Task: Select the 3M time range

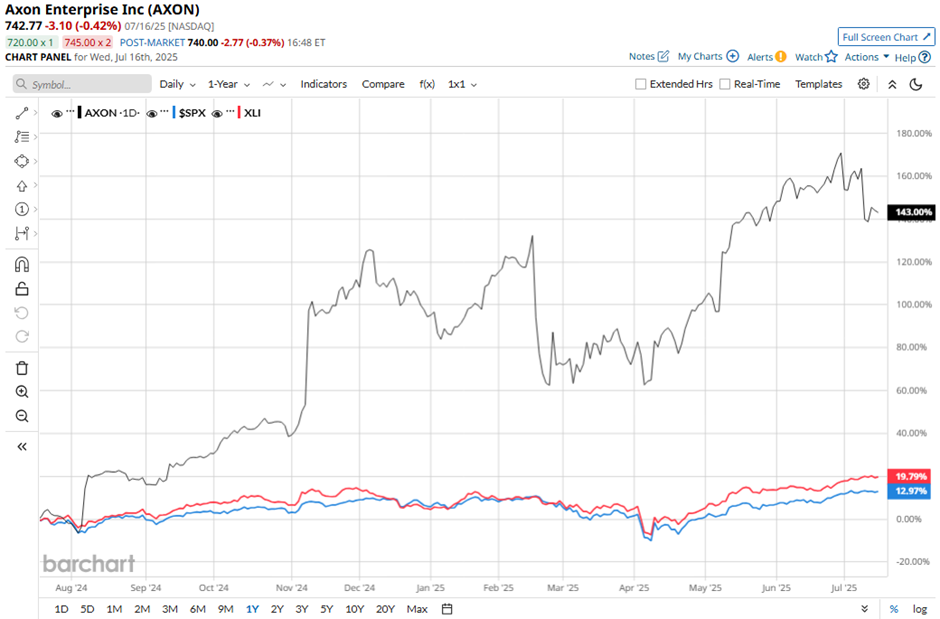Action: point(170,609)
